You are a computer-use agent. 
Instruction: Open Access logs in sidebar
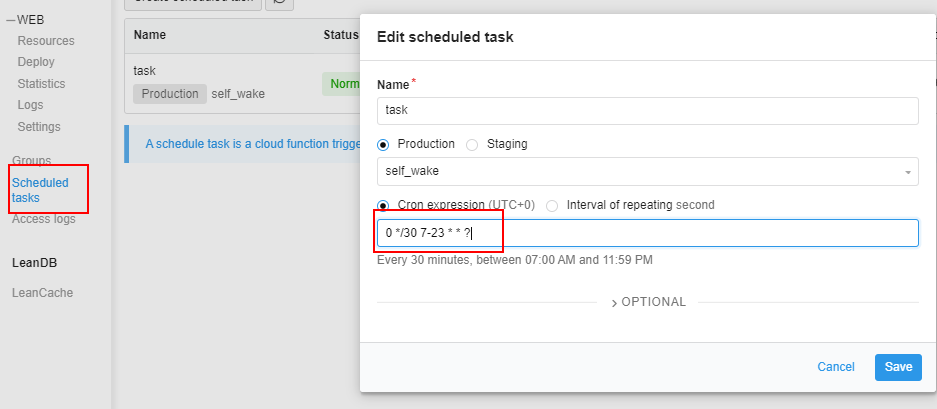pyautogui.click(x=43, y=219)
